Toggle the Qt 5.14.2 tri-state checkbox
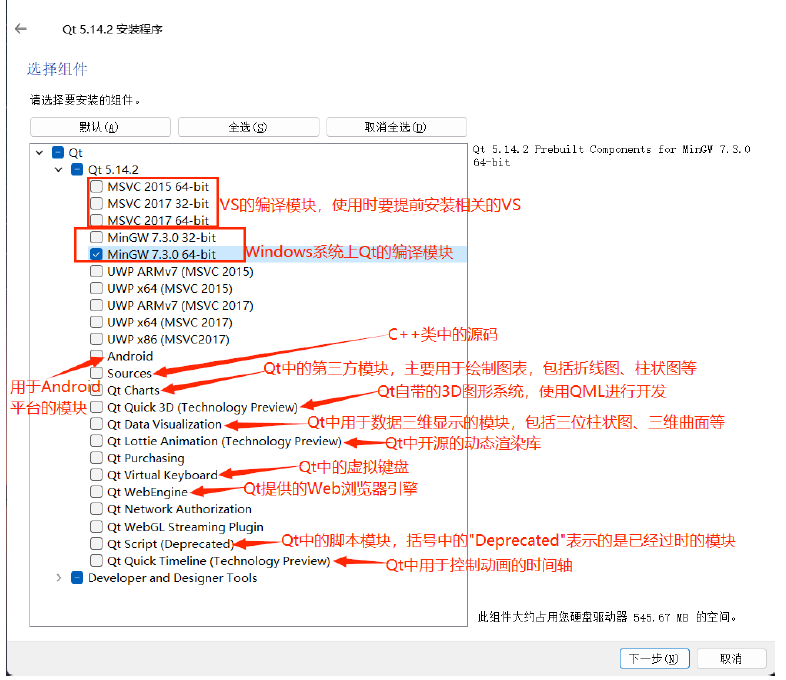786x680 pixels. point(77,169)
